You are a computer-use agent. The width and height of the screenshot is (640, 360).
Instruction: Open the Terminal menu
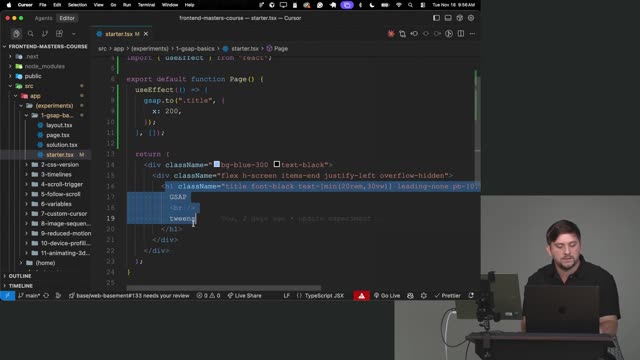146,5
